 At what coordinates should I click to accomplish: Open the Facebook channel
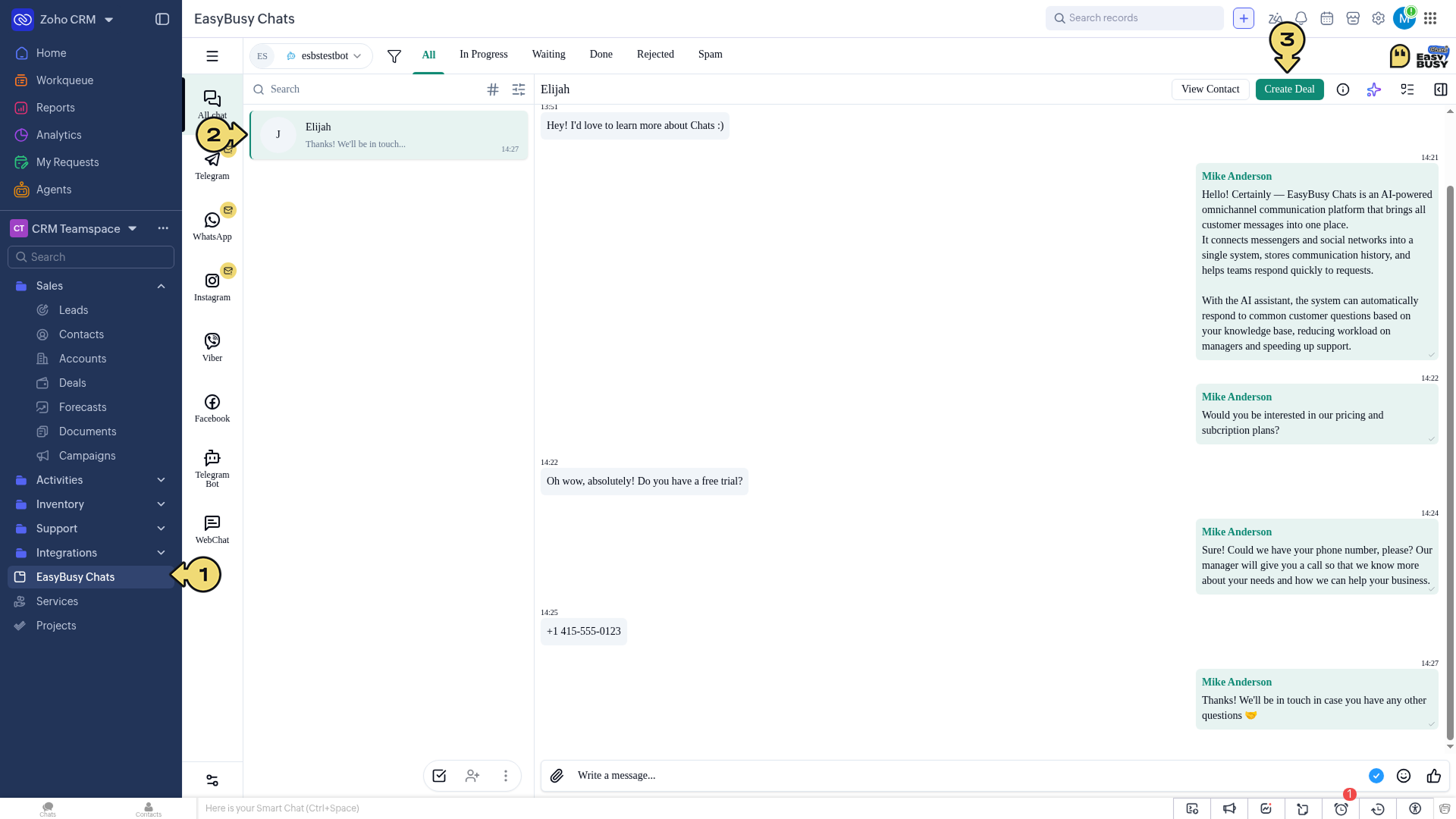[212, 408]
